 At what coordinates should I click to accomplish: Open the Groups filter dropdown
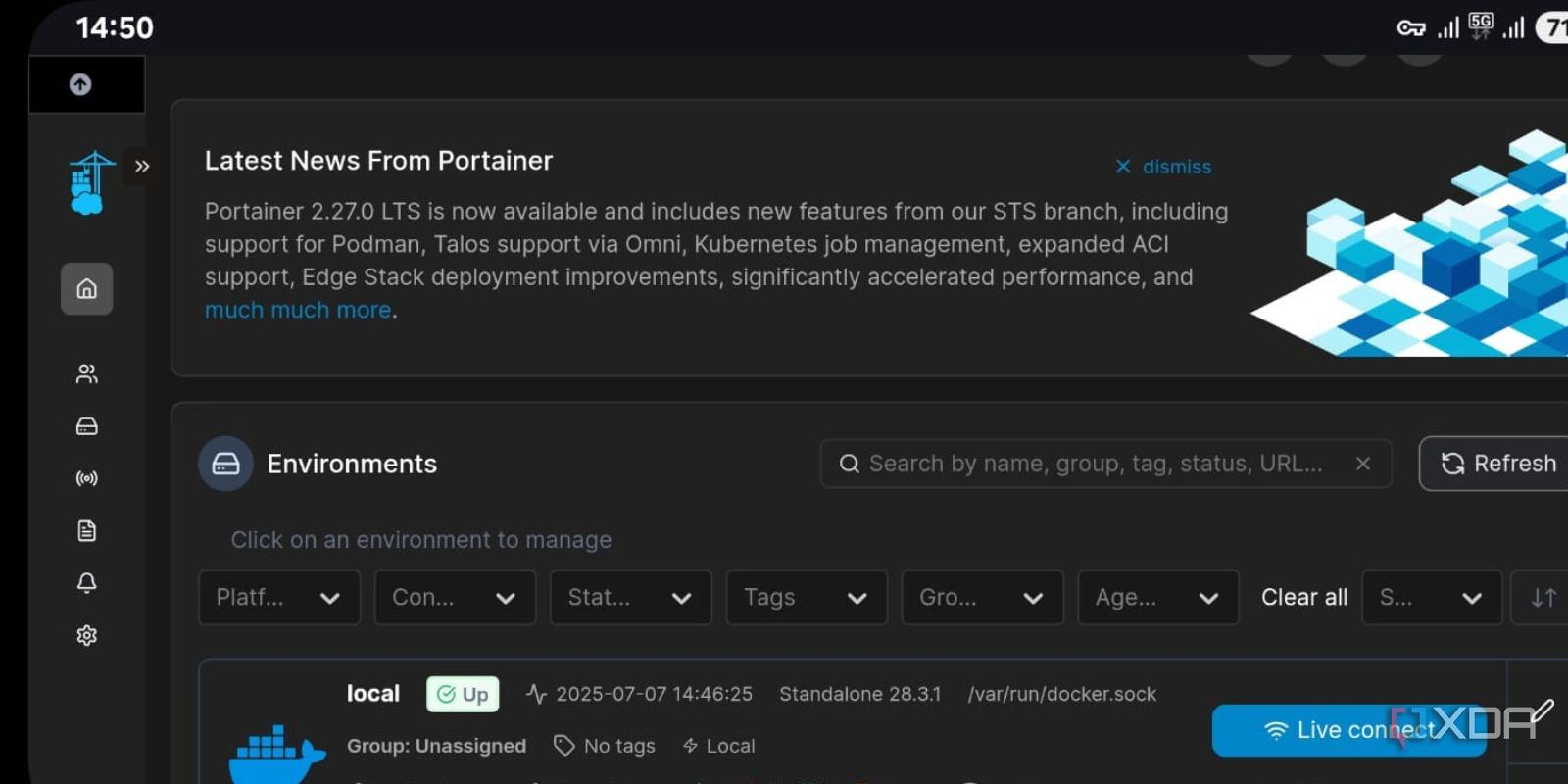(x=982, y=598)
